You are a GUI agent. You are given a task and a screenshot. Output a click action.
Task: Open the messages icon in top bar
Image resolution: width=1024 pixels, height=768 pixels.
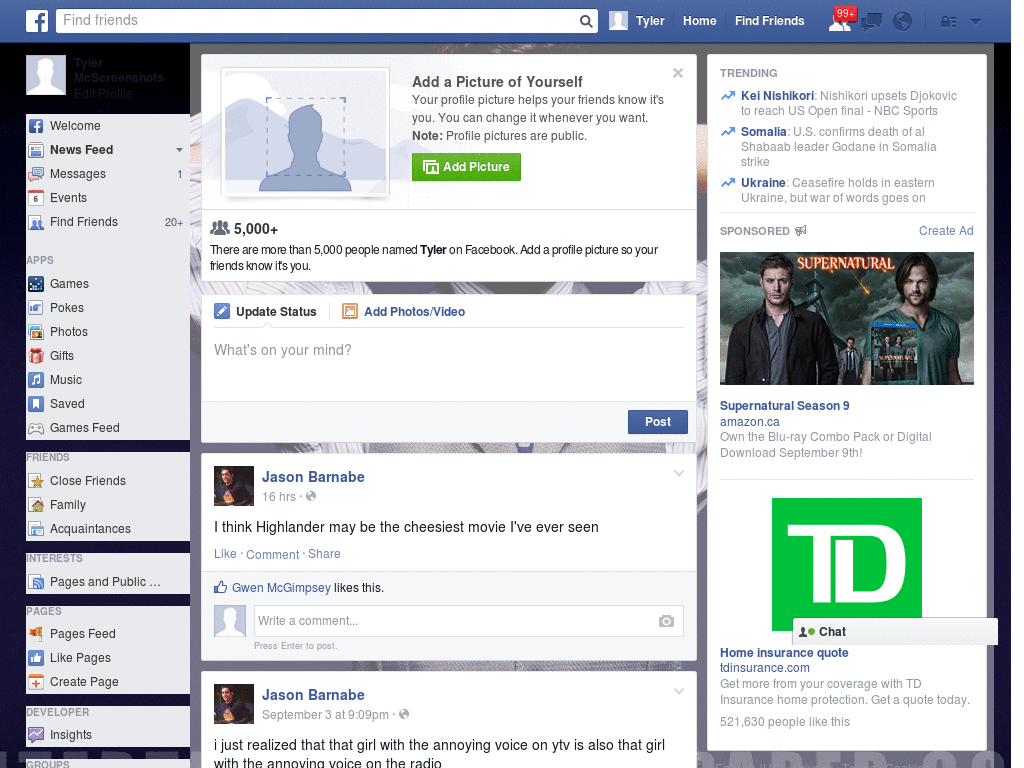pyautogui.click(x=871, y=22)
